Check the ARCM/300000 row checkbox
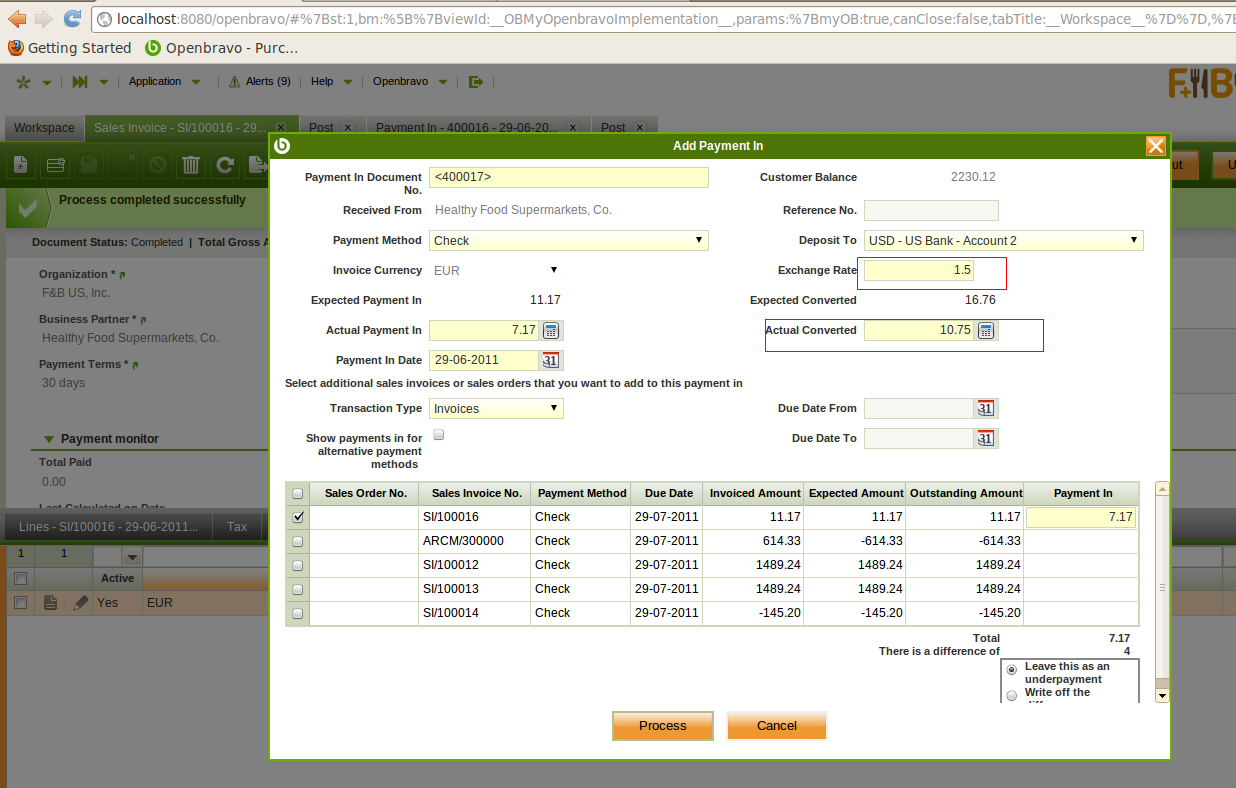The image size is (1236, 788). pos(297,541)
